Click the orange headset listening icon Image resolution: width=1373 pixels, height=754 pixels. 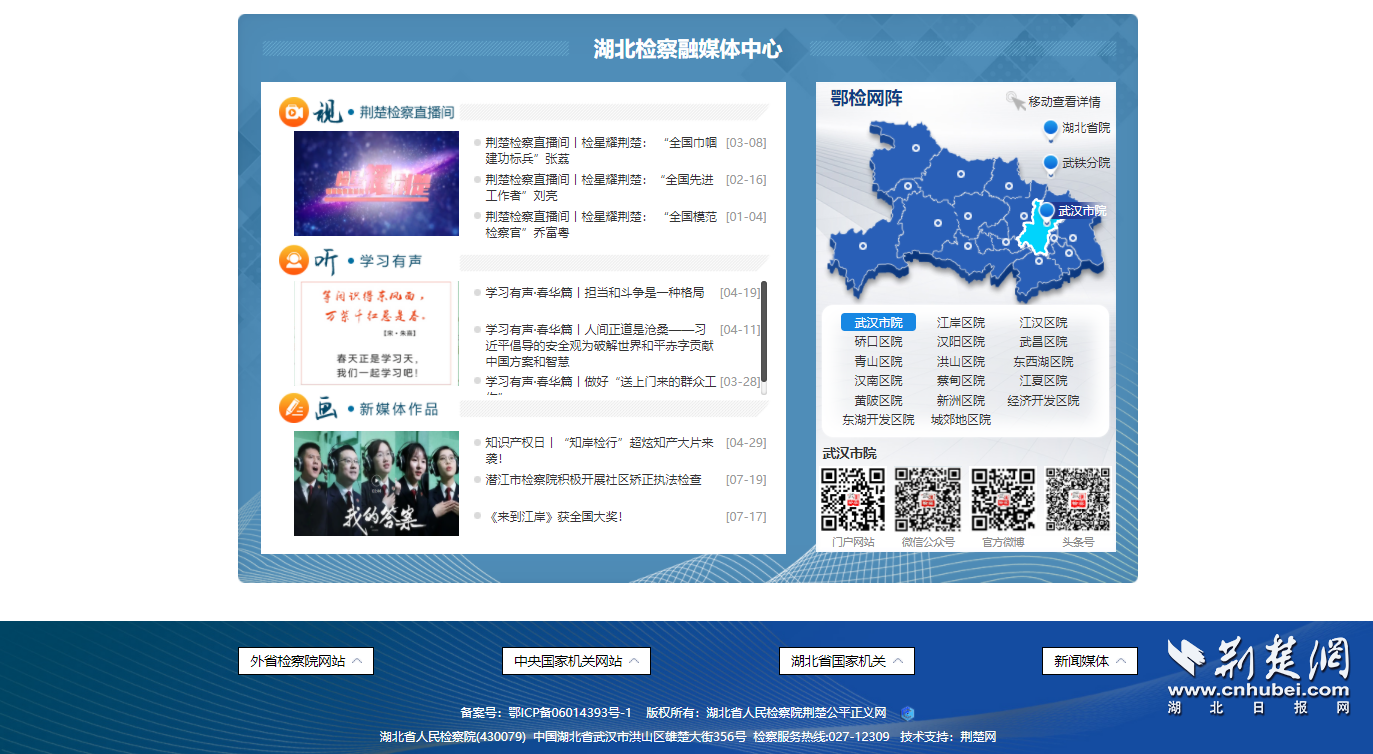[x=293, y=260]
